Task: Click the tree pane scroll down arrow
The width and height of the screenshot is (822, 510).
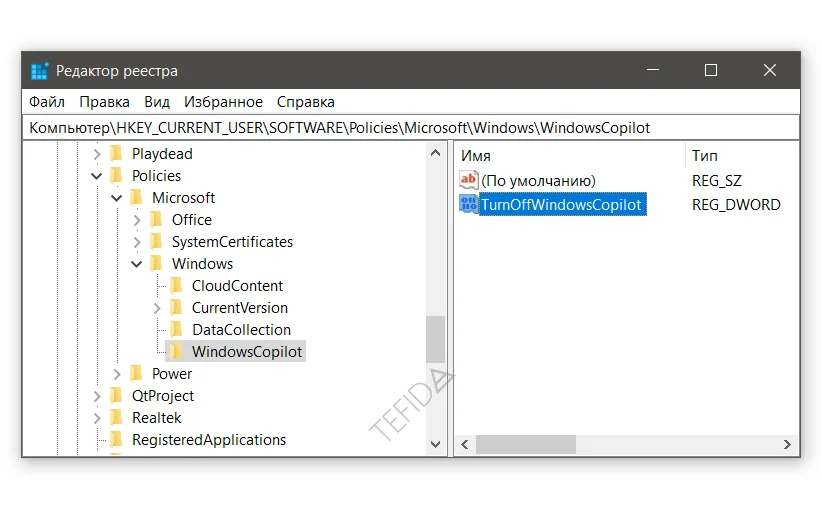Action: pyautogui.click(x=435, y=444)
